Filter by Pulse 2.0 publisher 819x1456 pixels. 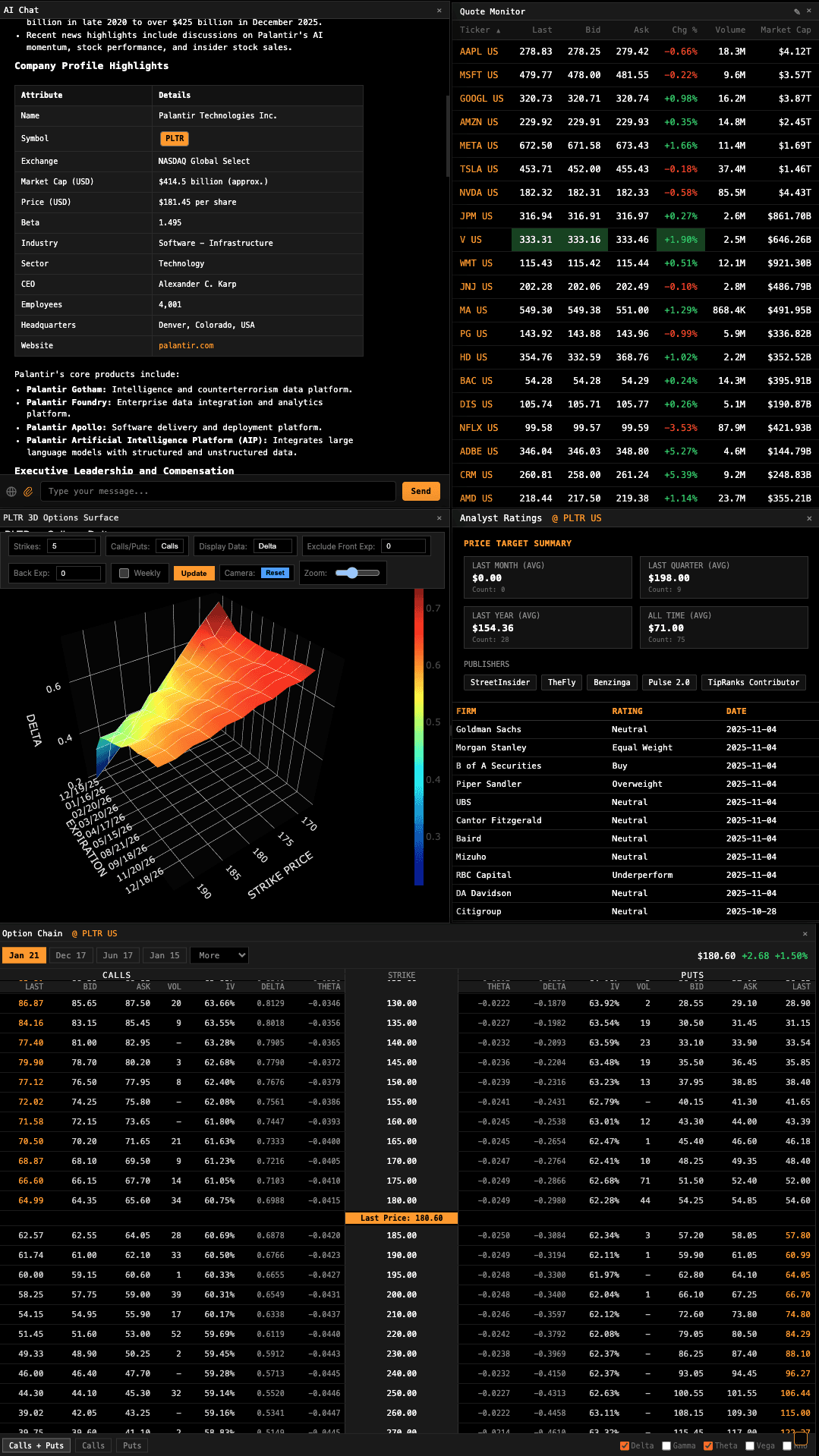(669, 682)
